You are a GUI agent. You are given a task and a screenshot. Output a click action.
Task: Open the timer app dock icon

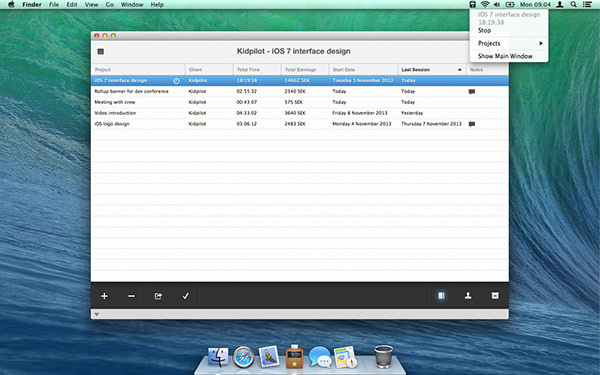point(294,356)
